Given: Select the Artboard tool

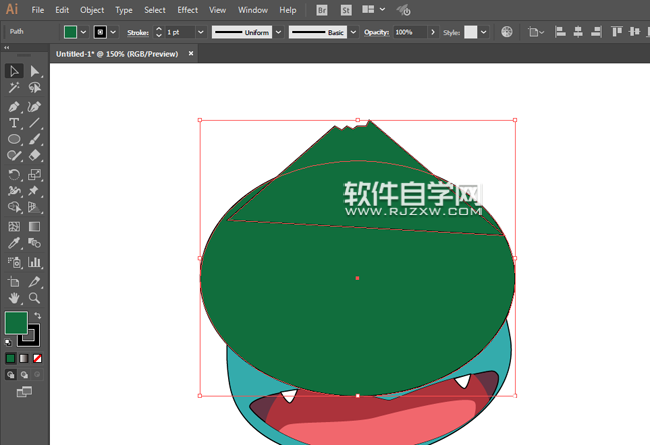Looking at the screenshot, I should point(14,282).
